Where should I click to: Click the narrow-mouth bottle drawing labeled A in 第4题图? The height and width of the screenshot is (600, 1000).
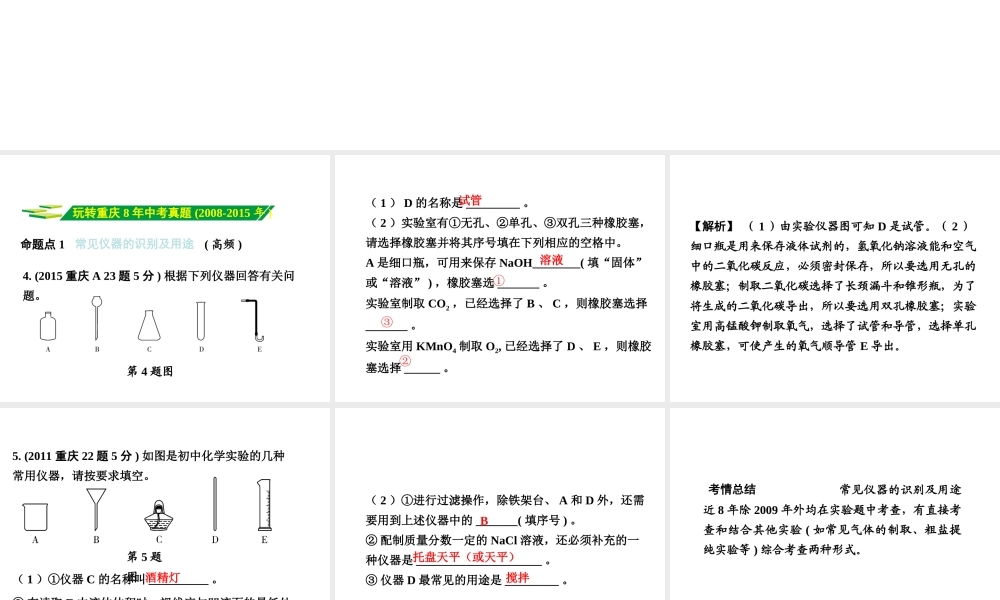(x=48, y=326)
